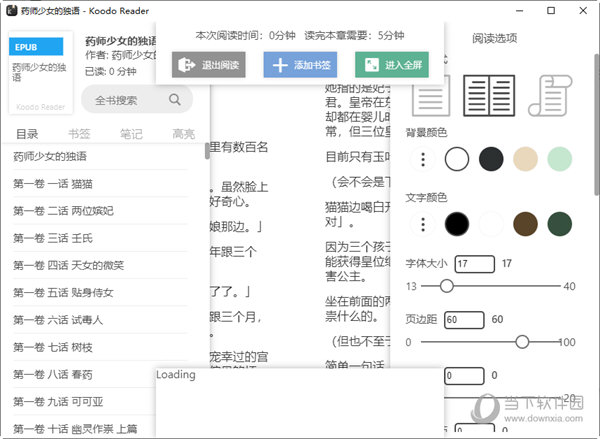Screen dimensions: 600x439
Task: Click the 文字颜色 label
Action: (x=426, y=197)
